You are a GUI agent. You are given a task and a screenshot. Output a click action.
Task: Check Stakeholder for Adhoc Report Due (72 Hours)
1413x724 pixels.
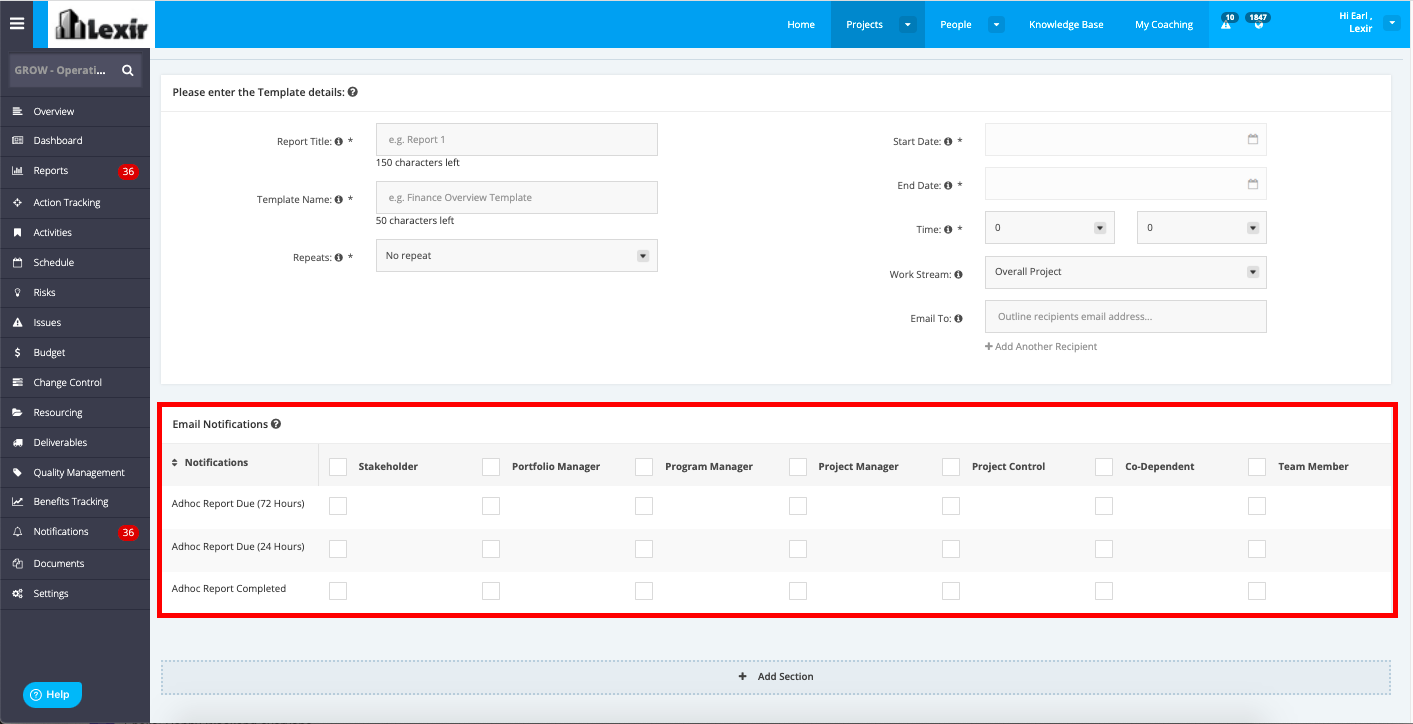338,506
